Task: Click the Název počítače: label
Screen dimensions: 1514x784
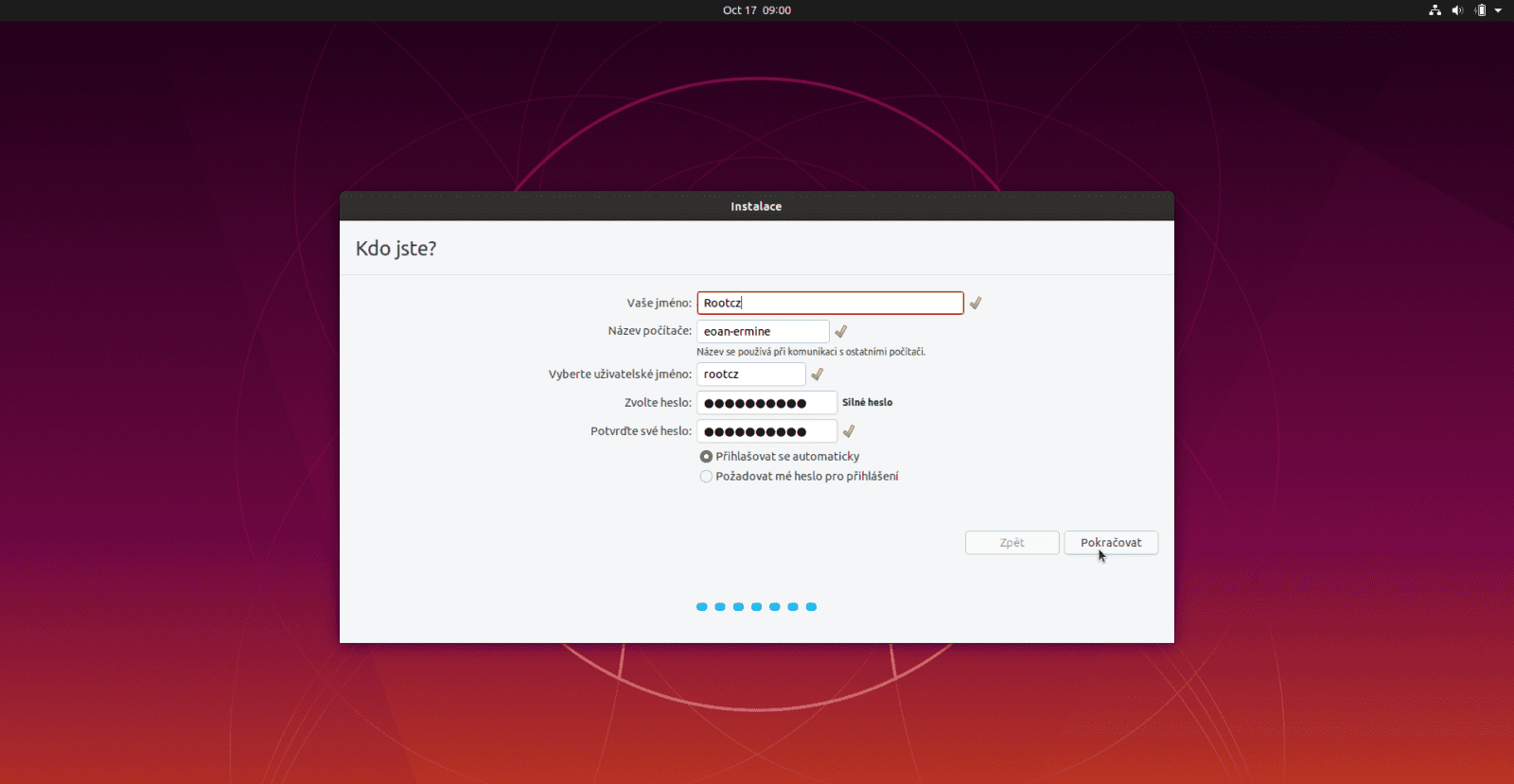Action: pos(649,331)
